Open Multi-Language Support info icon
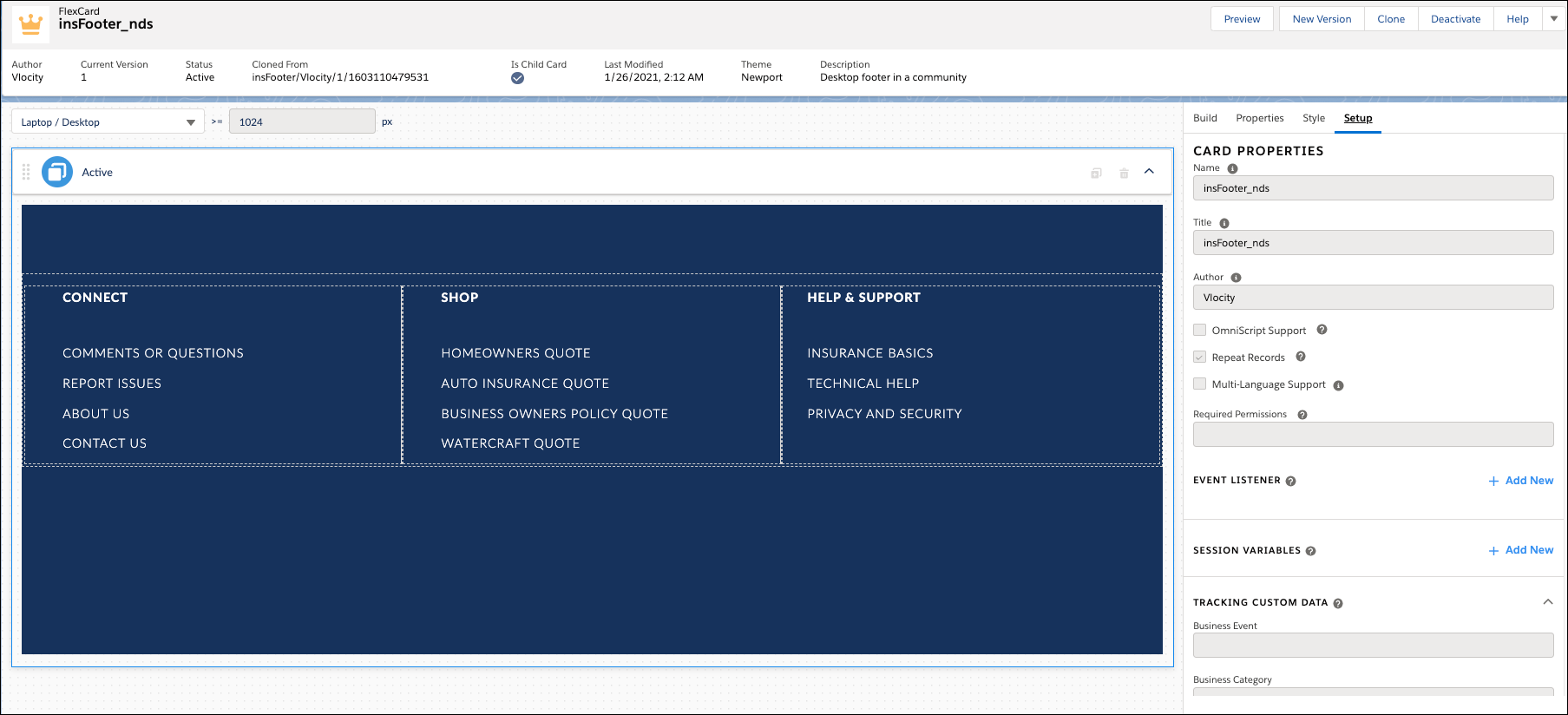The height and width of the screenshot is (715, 1568). (x=1338, y=385)
